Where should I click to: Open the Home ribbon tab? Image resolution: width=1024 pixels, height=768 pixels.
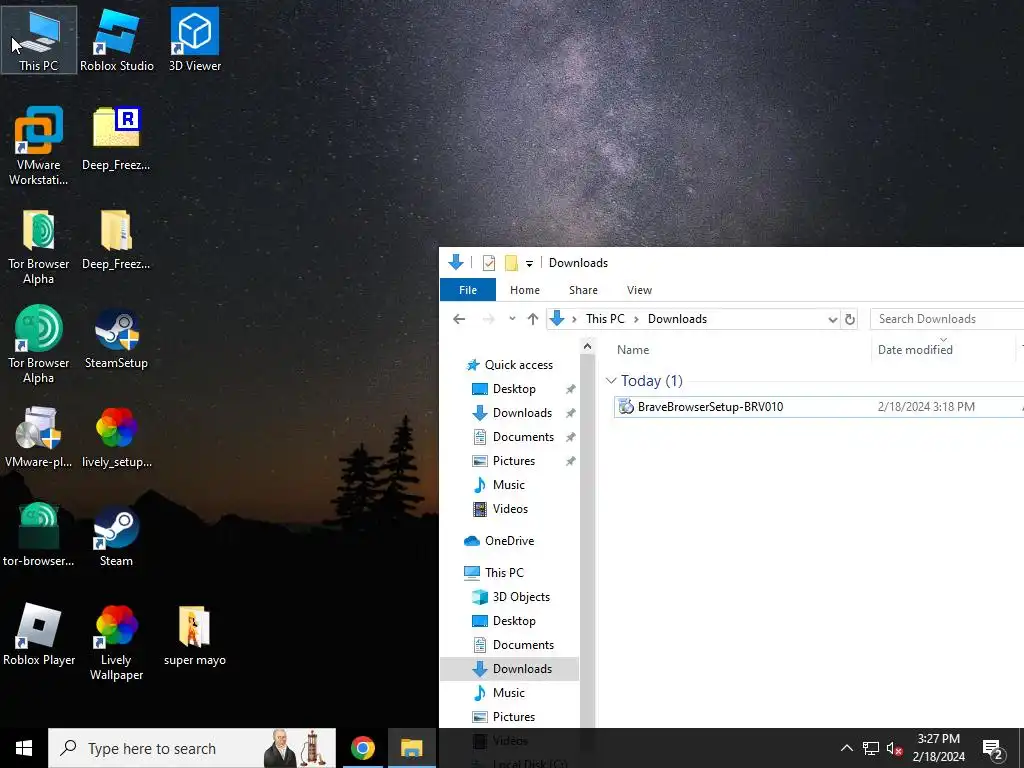click(x=525, y=290)
